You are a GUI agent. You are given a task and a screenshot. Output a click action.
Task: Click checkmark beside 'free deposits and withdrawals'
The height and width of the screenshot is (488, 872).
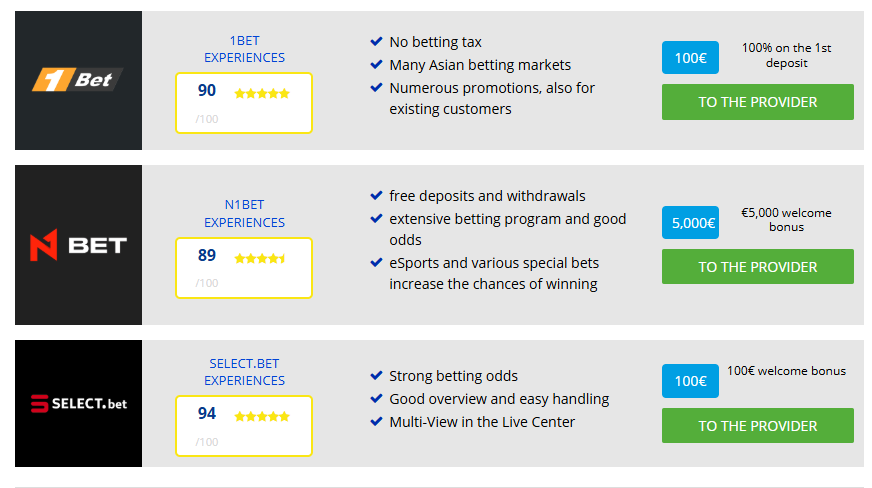[376, 196]
